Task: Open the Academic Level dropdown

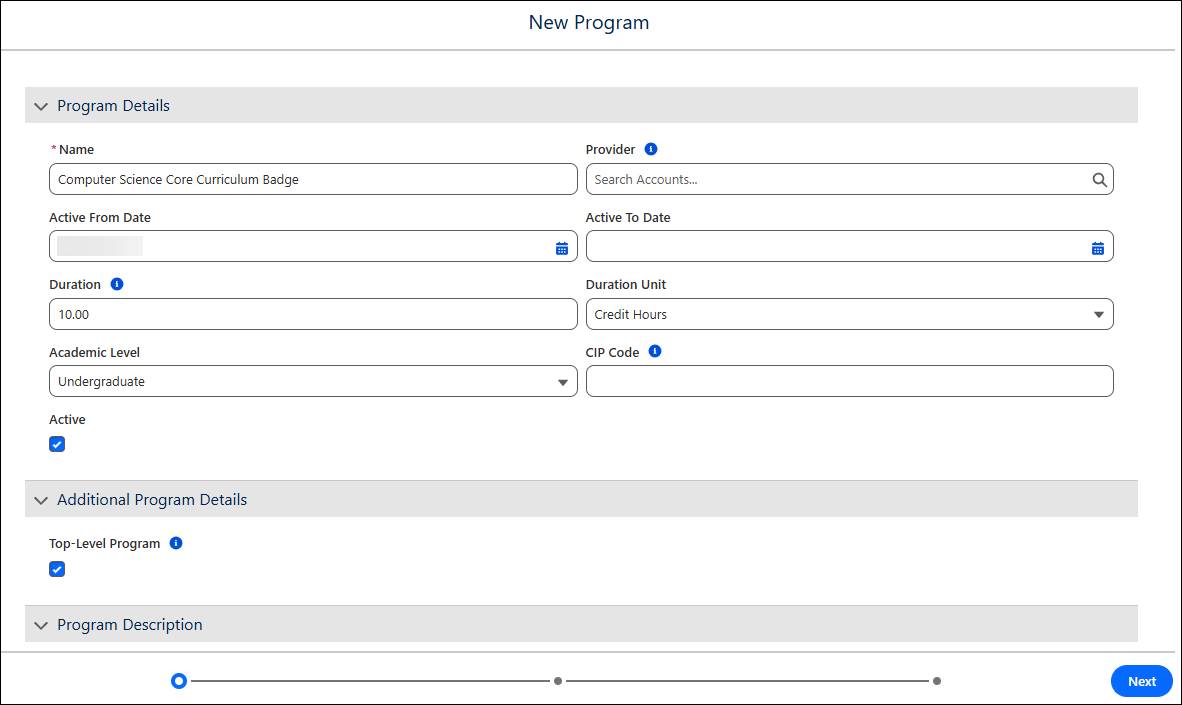Action: coord(563,381)
